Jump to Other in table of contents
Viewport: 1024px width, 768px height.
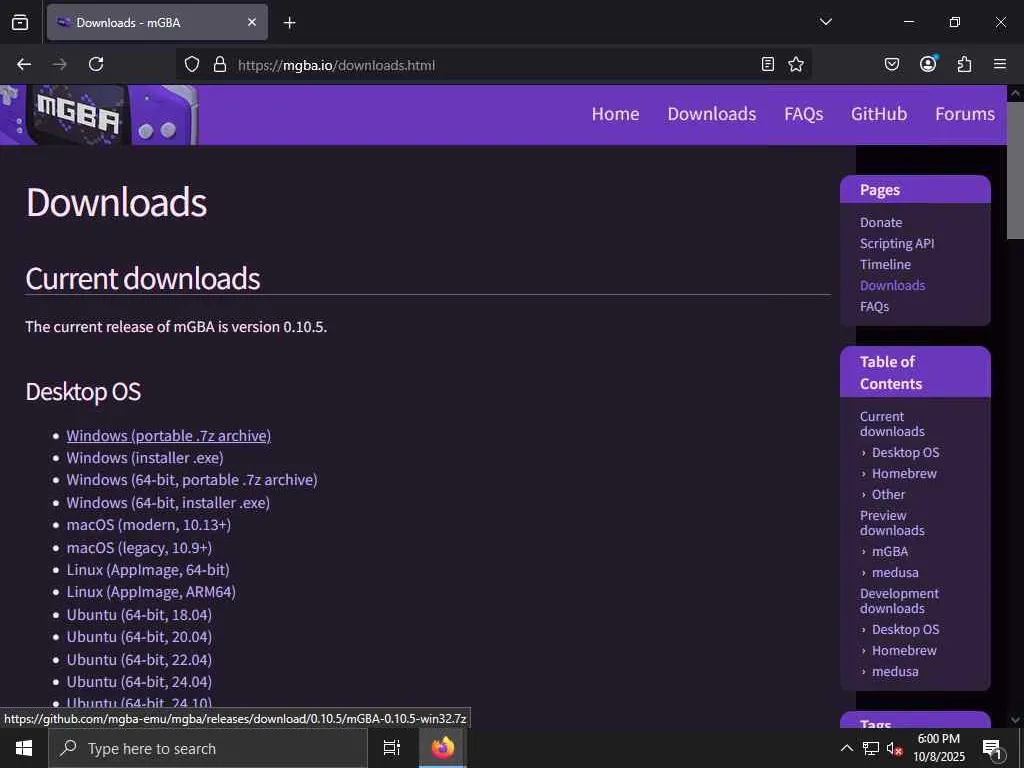[888, 494]
